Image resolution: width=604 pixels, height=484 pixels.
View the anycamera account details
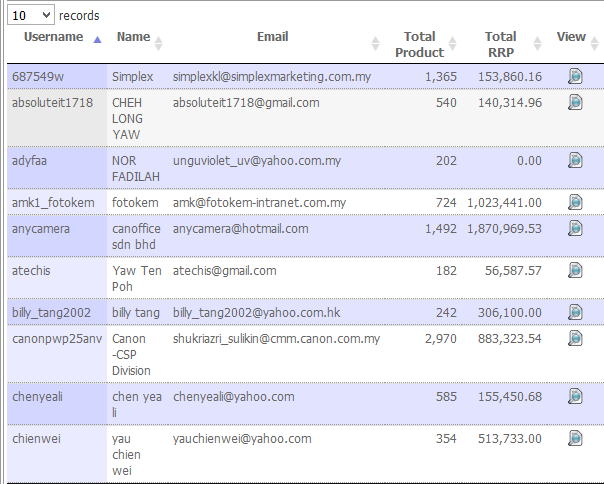[575, 228]
